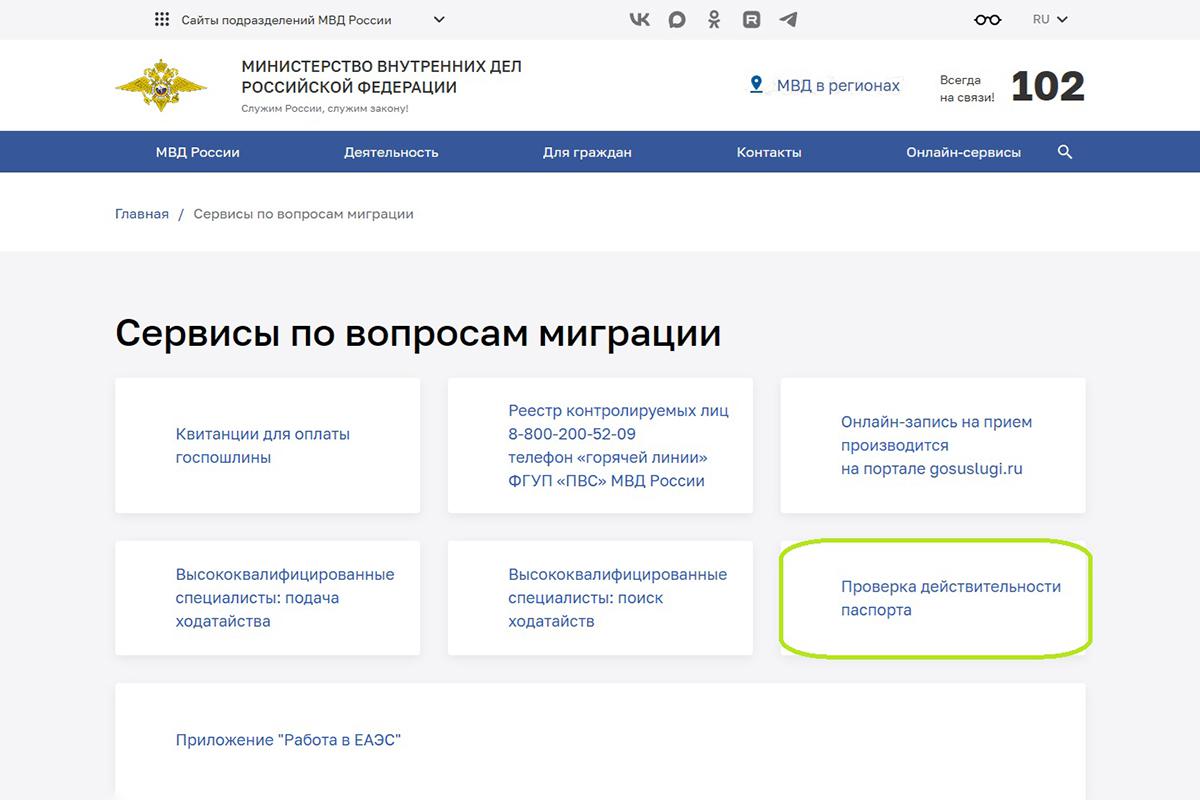Open the VK social network icon
Image resolution: width=1200 pixels, height=800 pixels.
tap(639, 18)
